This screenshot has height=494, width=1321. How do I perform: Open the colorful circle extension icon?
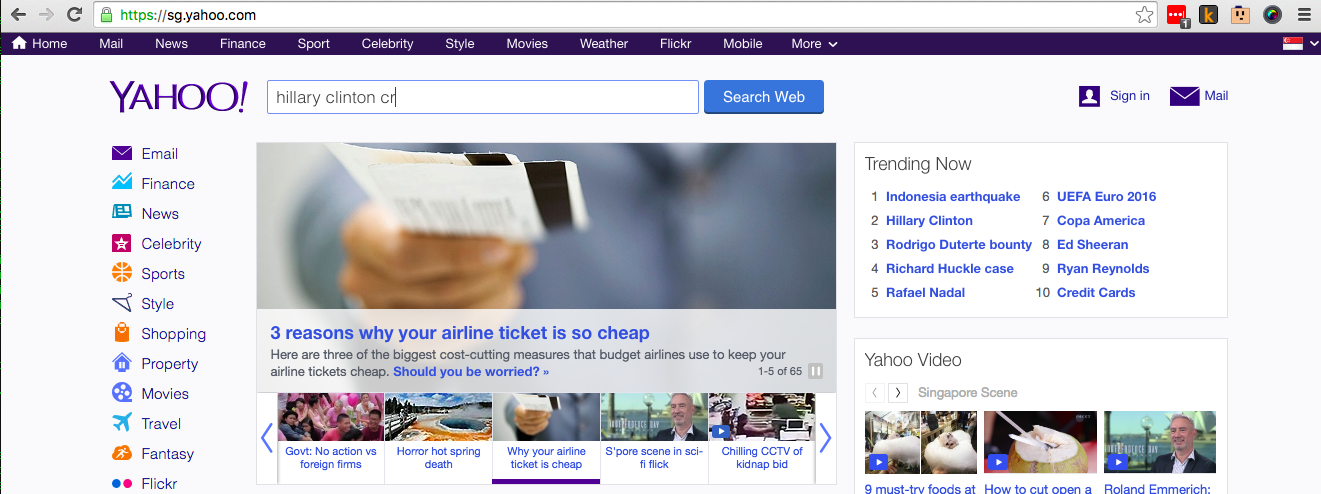[x=1272, y=15]
